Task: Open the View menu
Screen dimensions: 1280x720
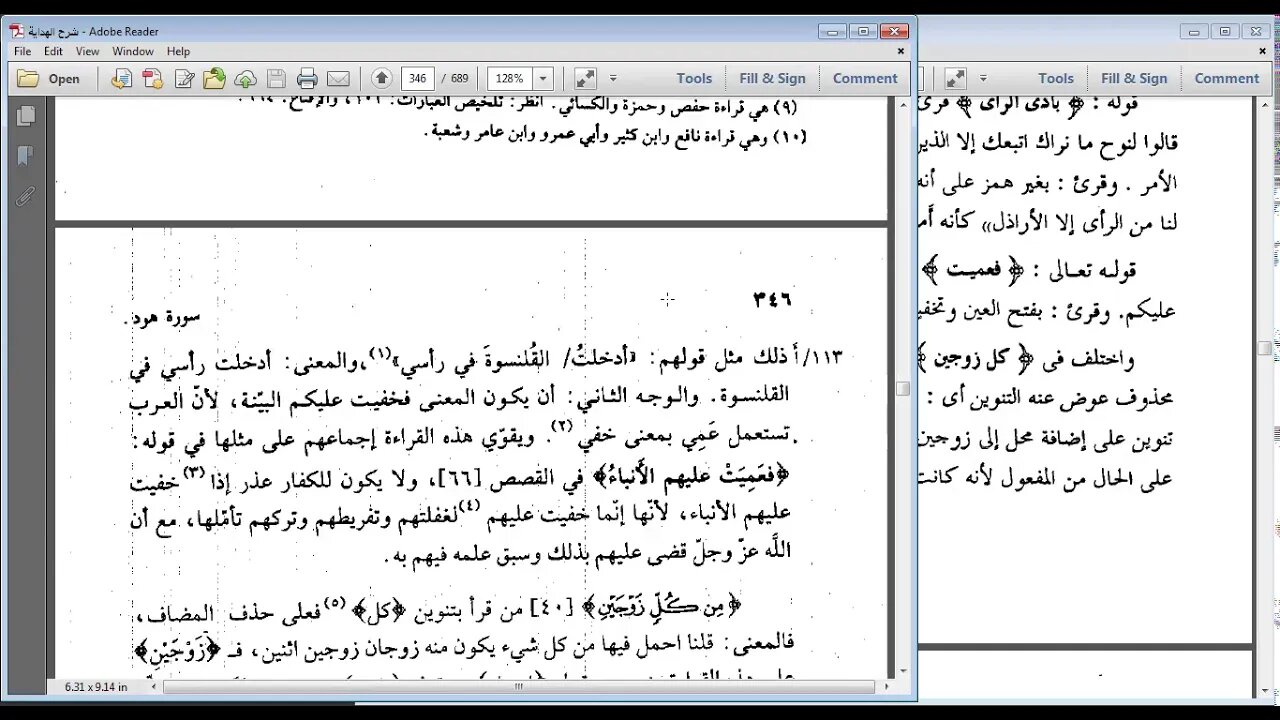Action: 87,51
